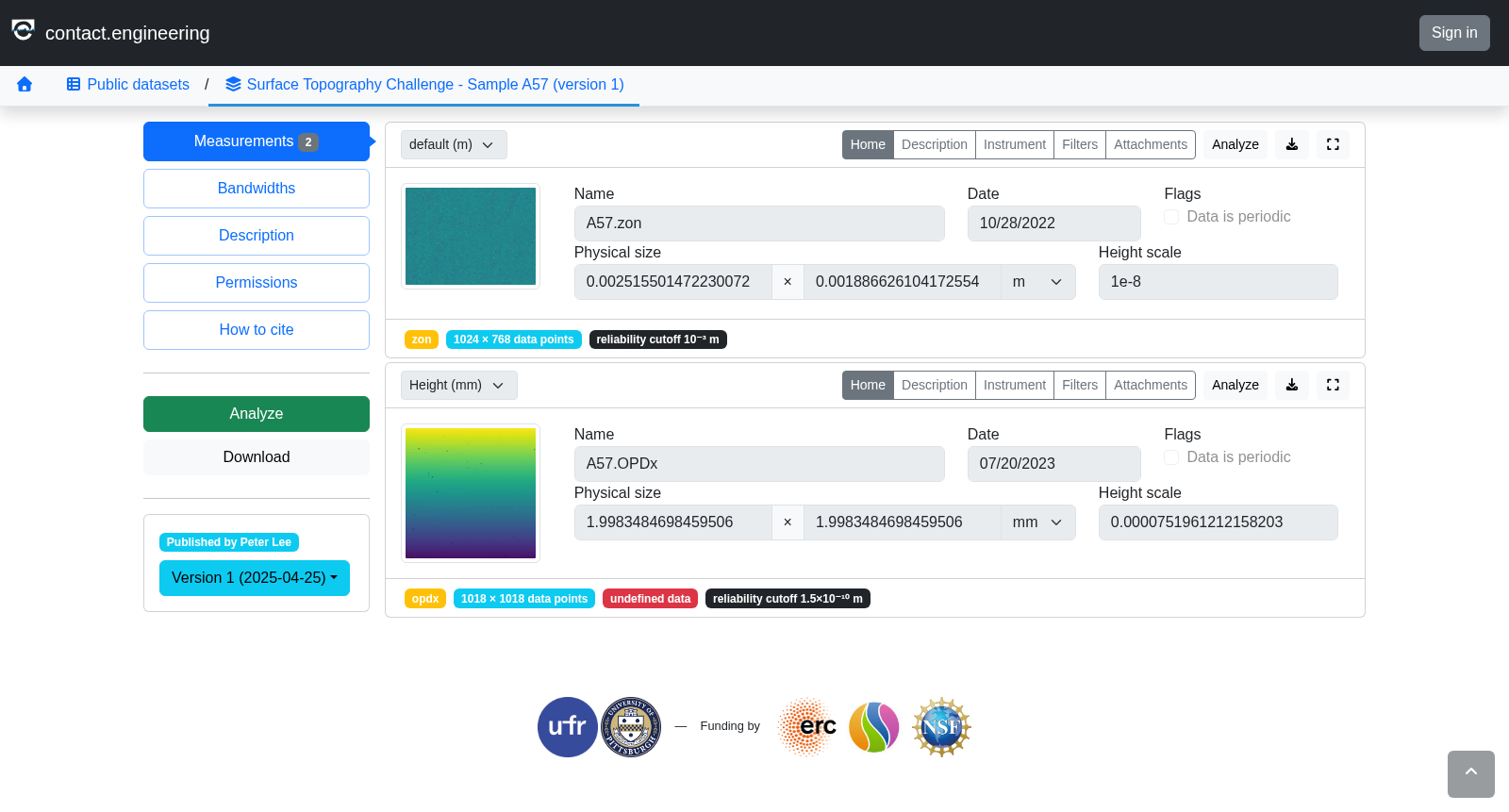Switch to Instrument tab of A57.OPDx

(1015, 385)
